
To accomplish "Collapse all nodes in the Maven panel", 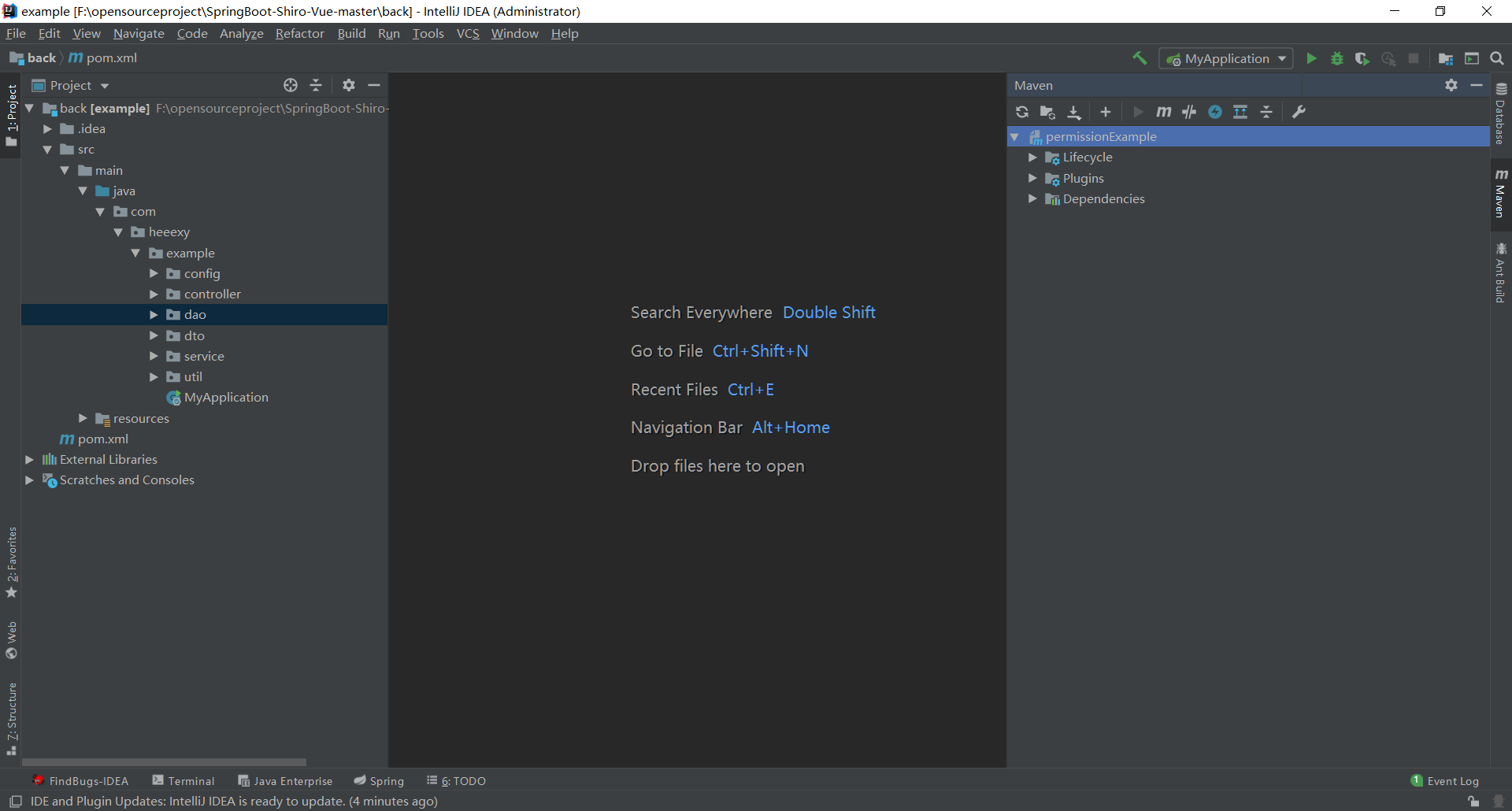I will click(1266, 112).
